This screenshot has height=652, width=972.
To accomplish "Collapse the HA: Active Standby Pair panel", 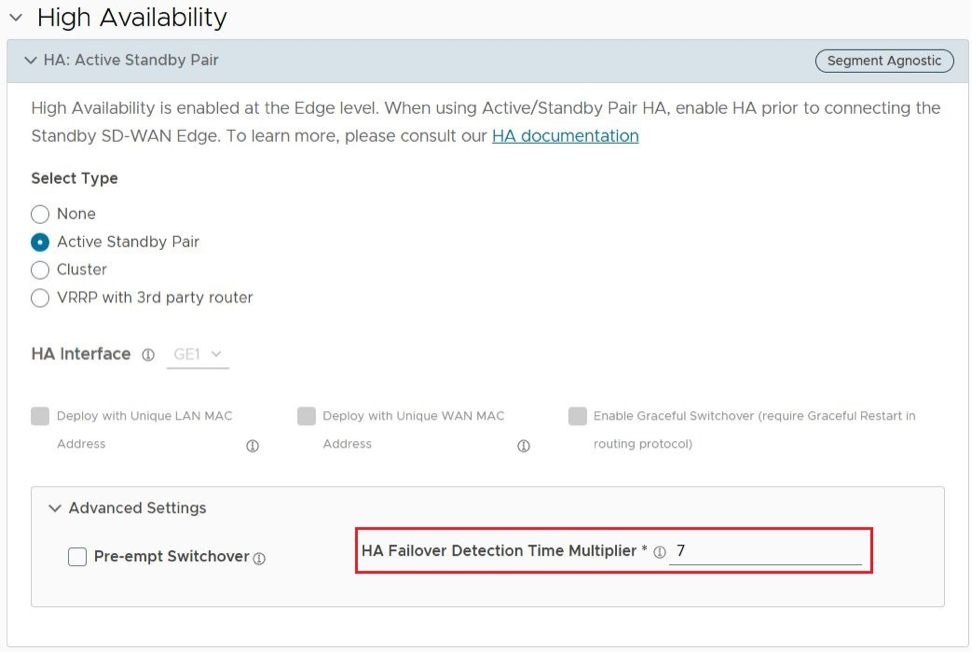I will click(x=30, y=61).
